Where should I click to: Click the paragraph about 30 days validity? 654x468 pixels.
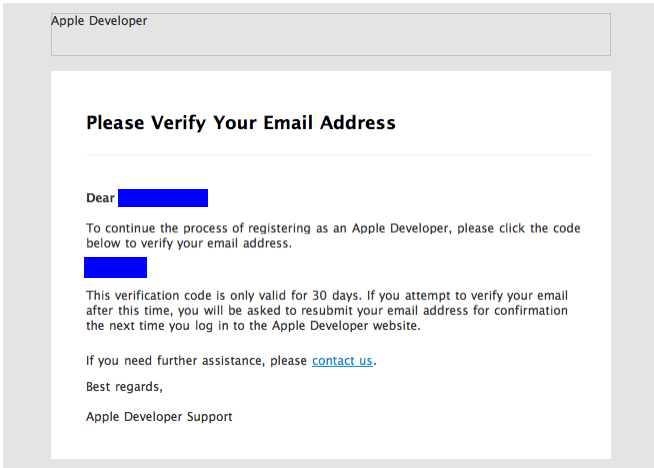click(x=327, y=310)
